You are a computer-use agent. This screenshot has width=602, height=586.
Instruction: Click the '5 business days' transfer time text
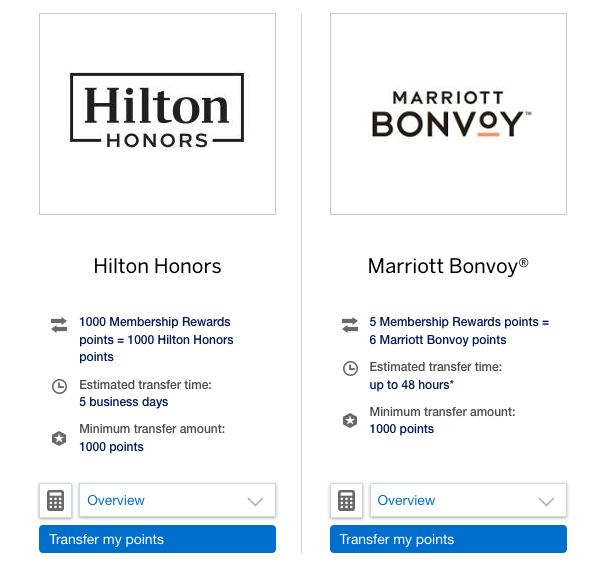124,402
